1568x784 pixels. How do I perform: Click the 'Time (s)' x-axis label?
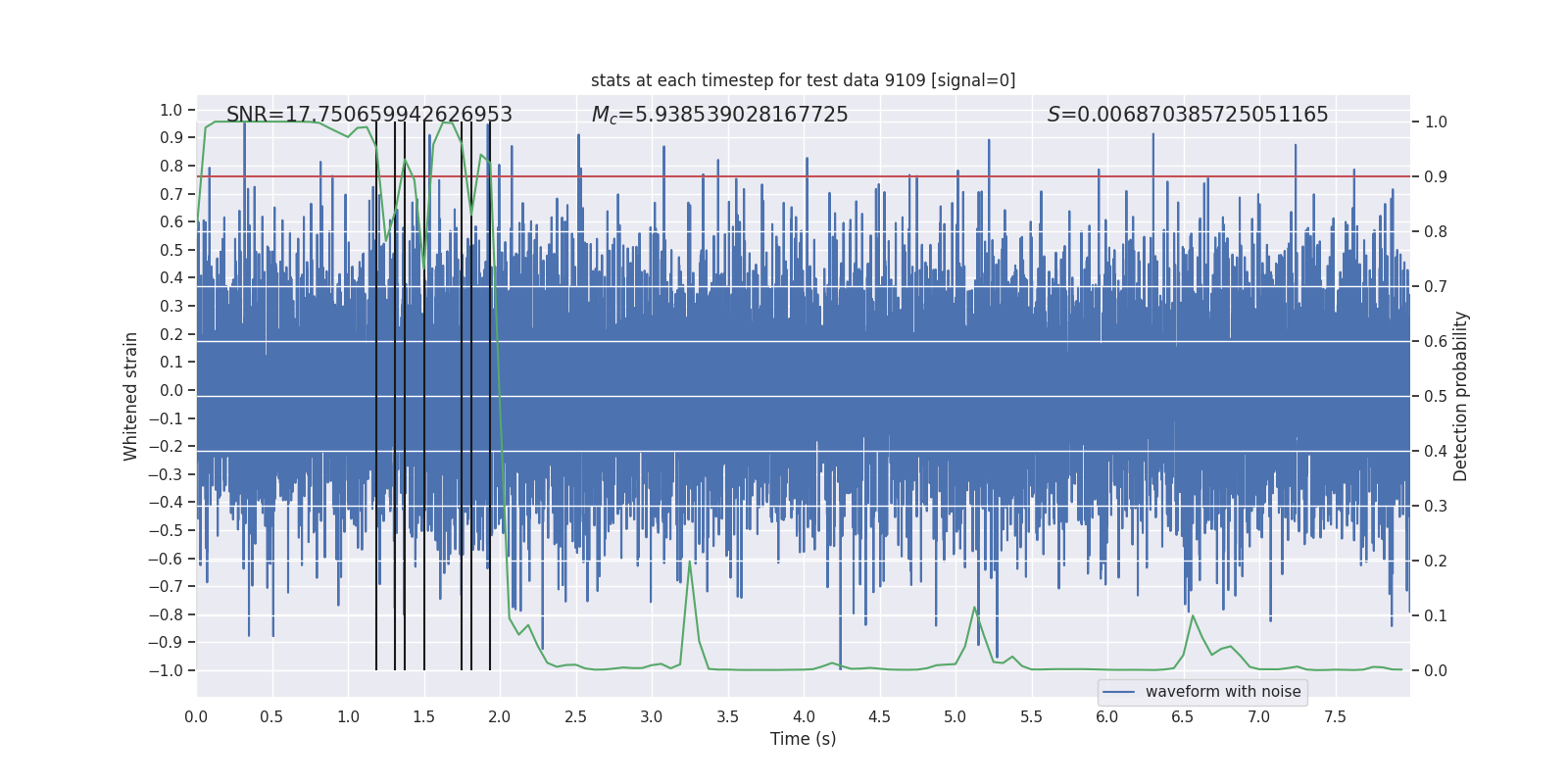pos(803,739)
